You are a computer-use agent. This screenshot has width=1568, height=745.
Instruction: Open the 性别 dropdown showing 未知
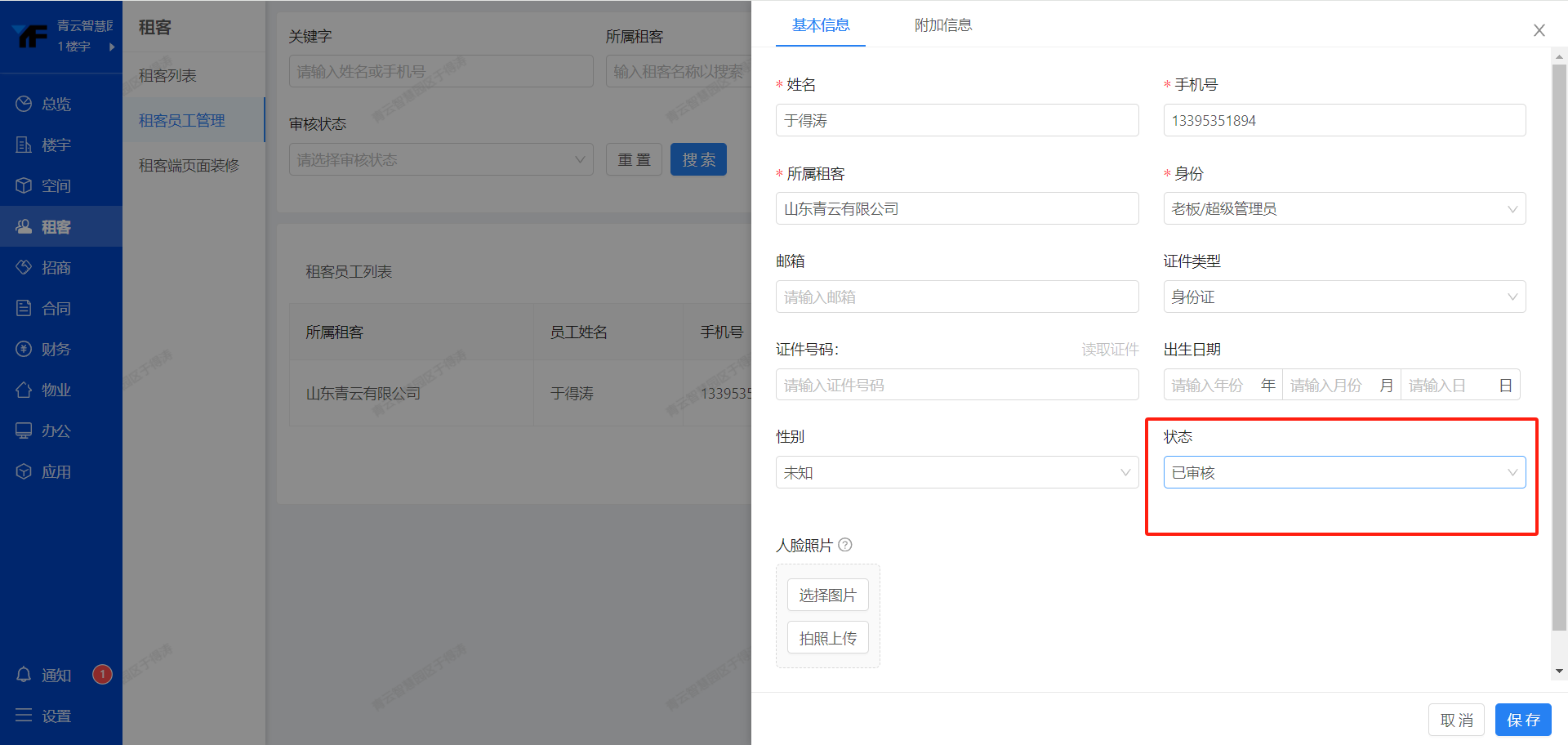(956, 473)
